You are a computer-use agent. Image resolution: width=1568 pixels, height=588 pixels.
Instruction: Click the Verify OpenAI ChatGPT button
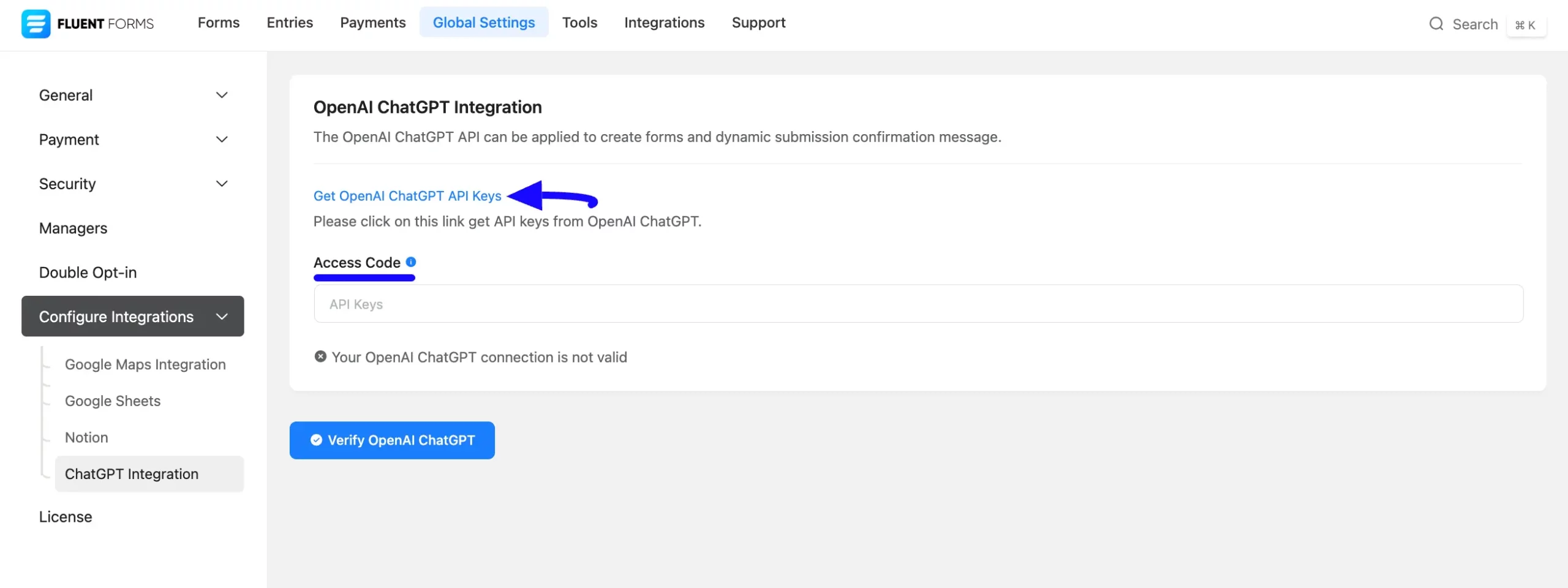pos(392,440)
